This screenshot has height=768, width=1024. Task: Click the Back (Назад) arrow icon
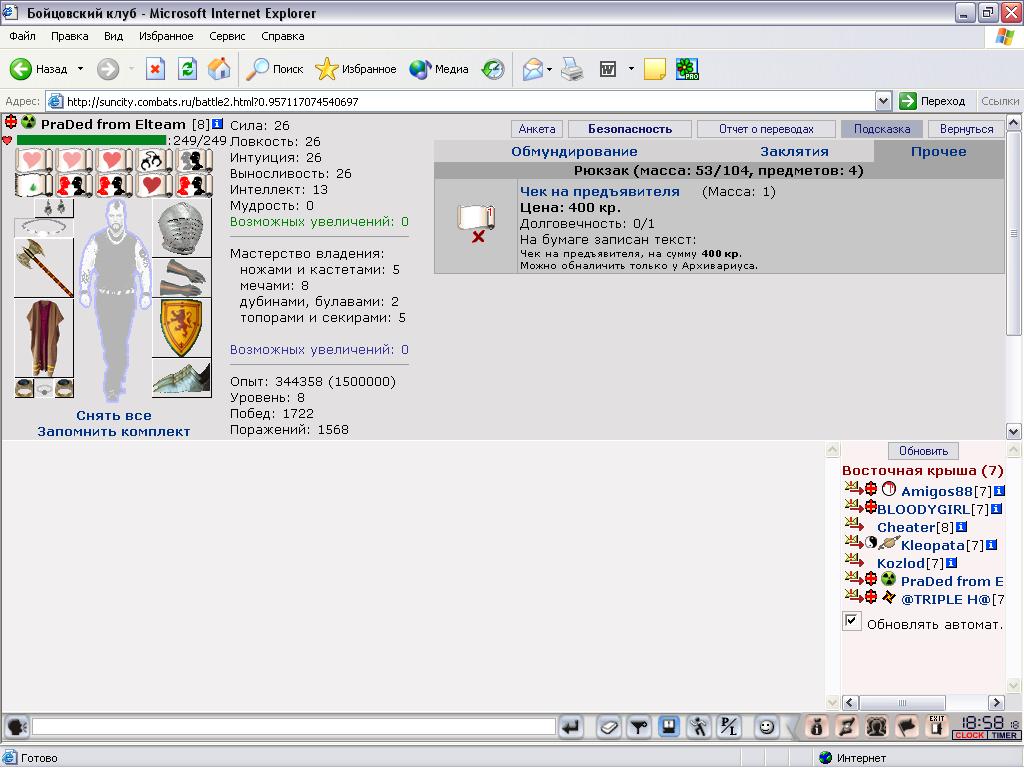click(20, 69)
